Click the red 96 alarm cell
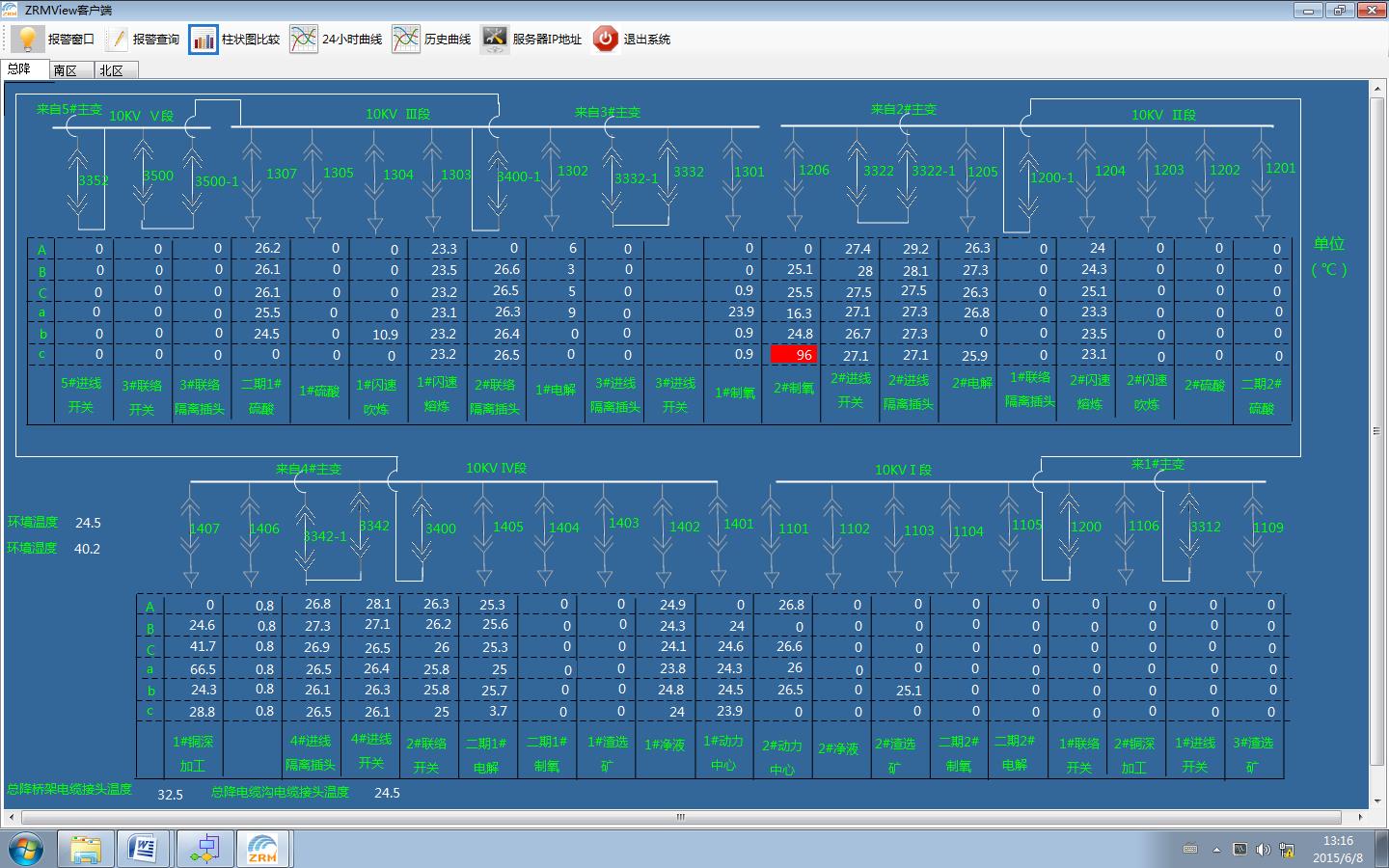 tap(794, 355)
